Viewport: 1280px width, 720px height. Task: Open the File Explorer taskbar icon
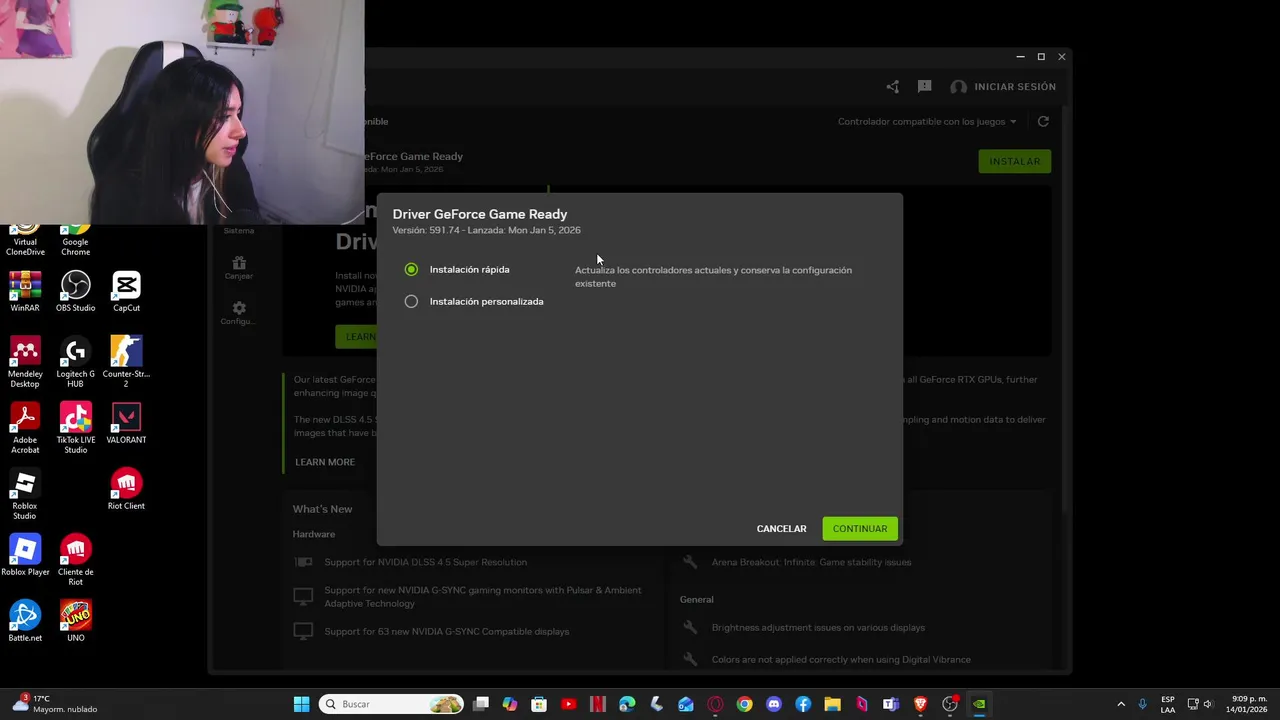pos(832,704)
